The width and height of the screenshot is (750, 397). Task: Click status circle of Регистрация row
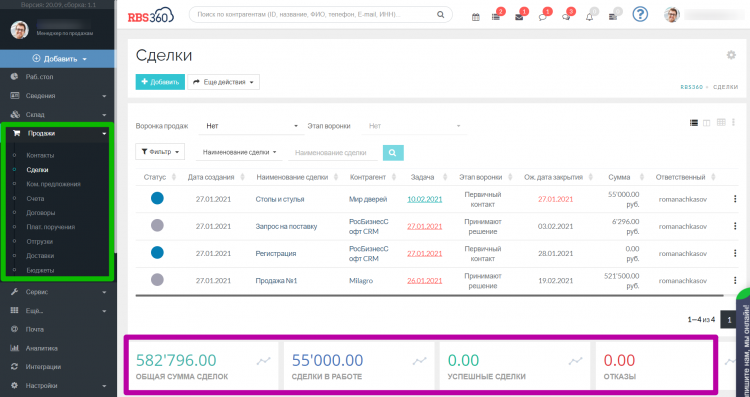pyautogui.click(x=157, y=253)
